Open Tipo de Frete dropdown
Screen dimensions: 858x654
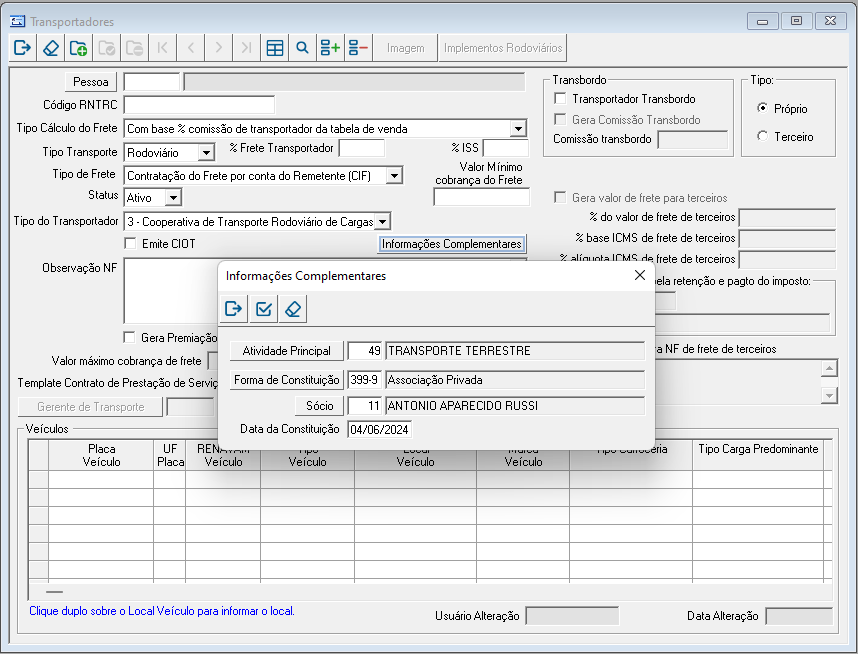(393, 176)
